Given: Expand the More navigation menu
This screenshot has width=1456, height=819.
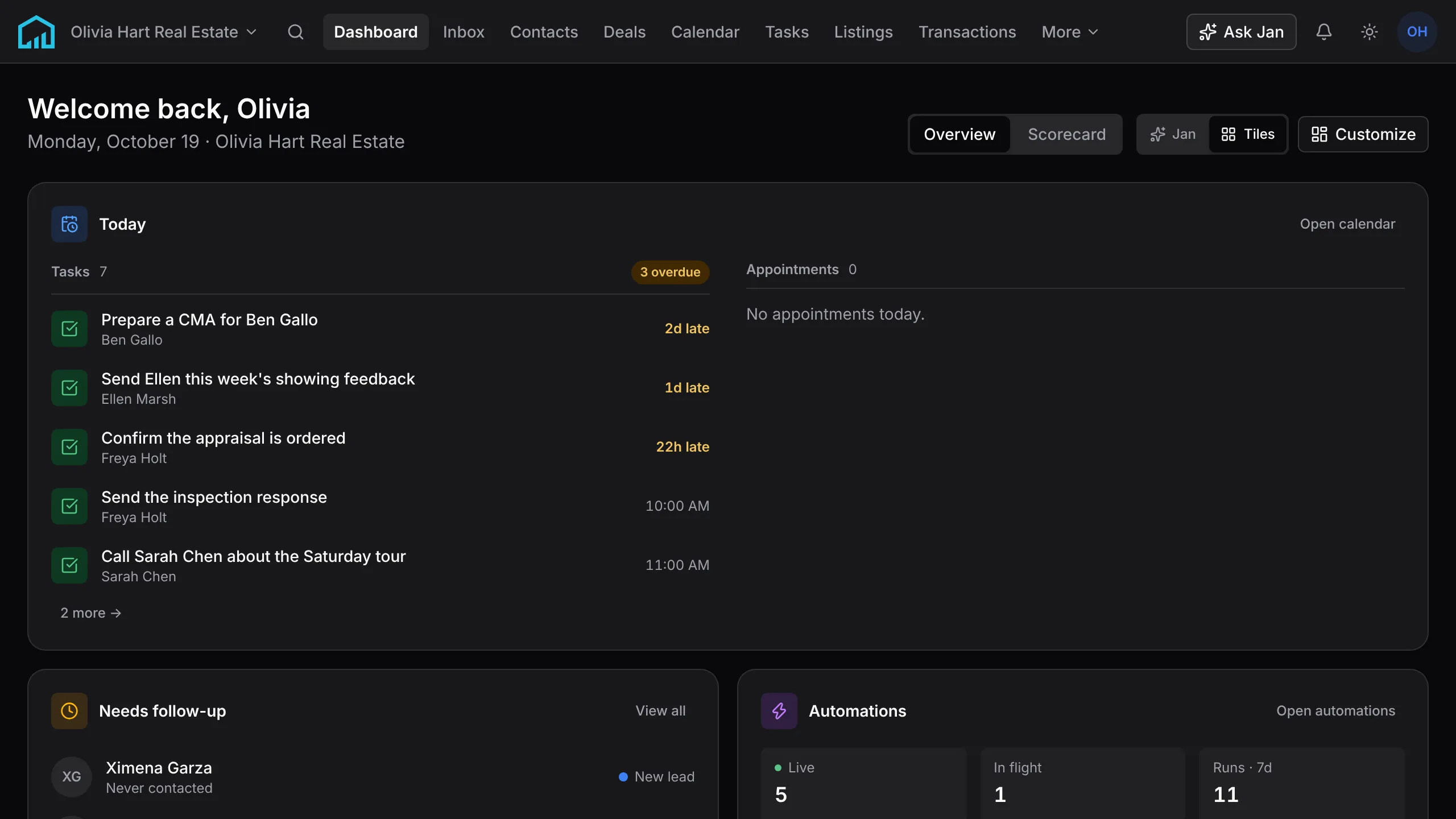Looking at the screenshot, I should tap(1069, 32).
